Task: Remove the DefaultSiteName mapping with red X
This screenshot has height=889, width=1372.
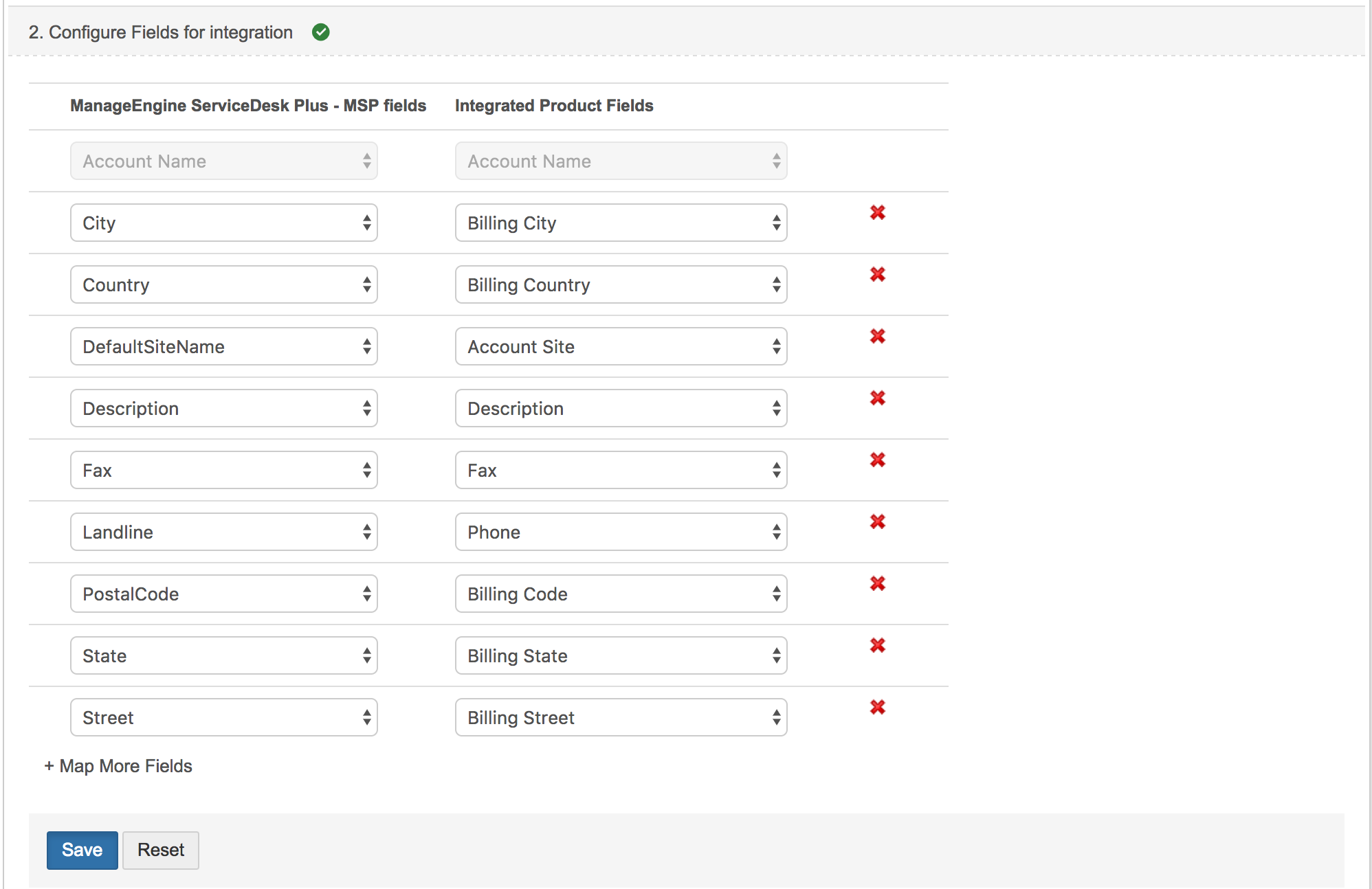Action: (877, 337)
